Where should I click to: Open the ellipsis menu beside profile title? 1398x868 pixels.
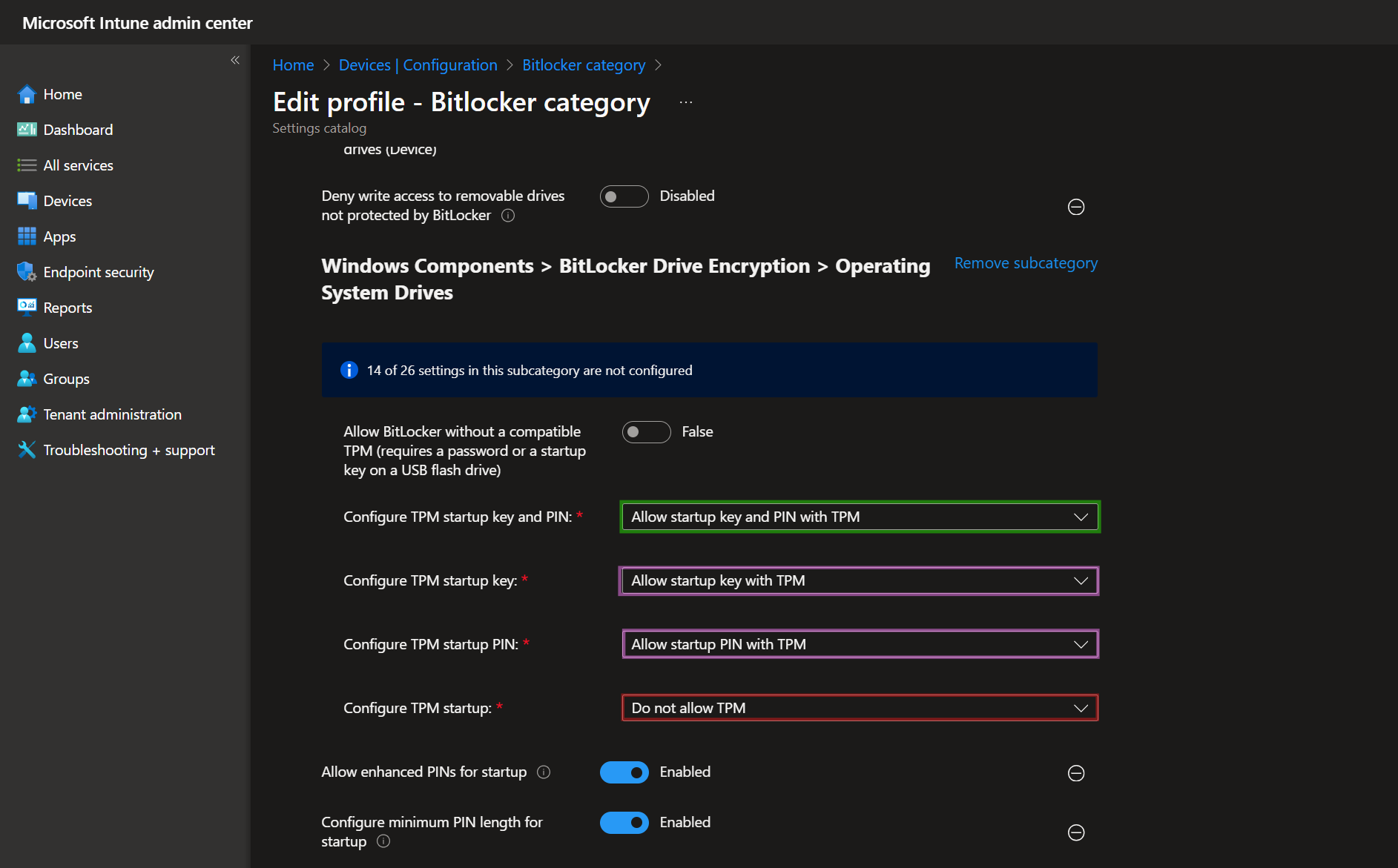(686, 102)
